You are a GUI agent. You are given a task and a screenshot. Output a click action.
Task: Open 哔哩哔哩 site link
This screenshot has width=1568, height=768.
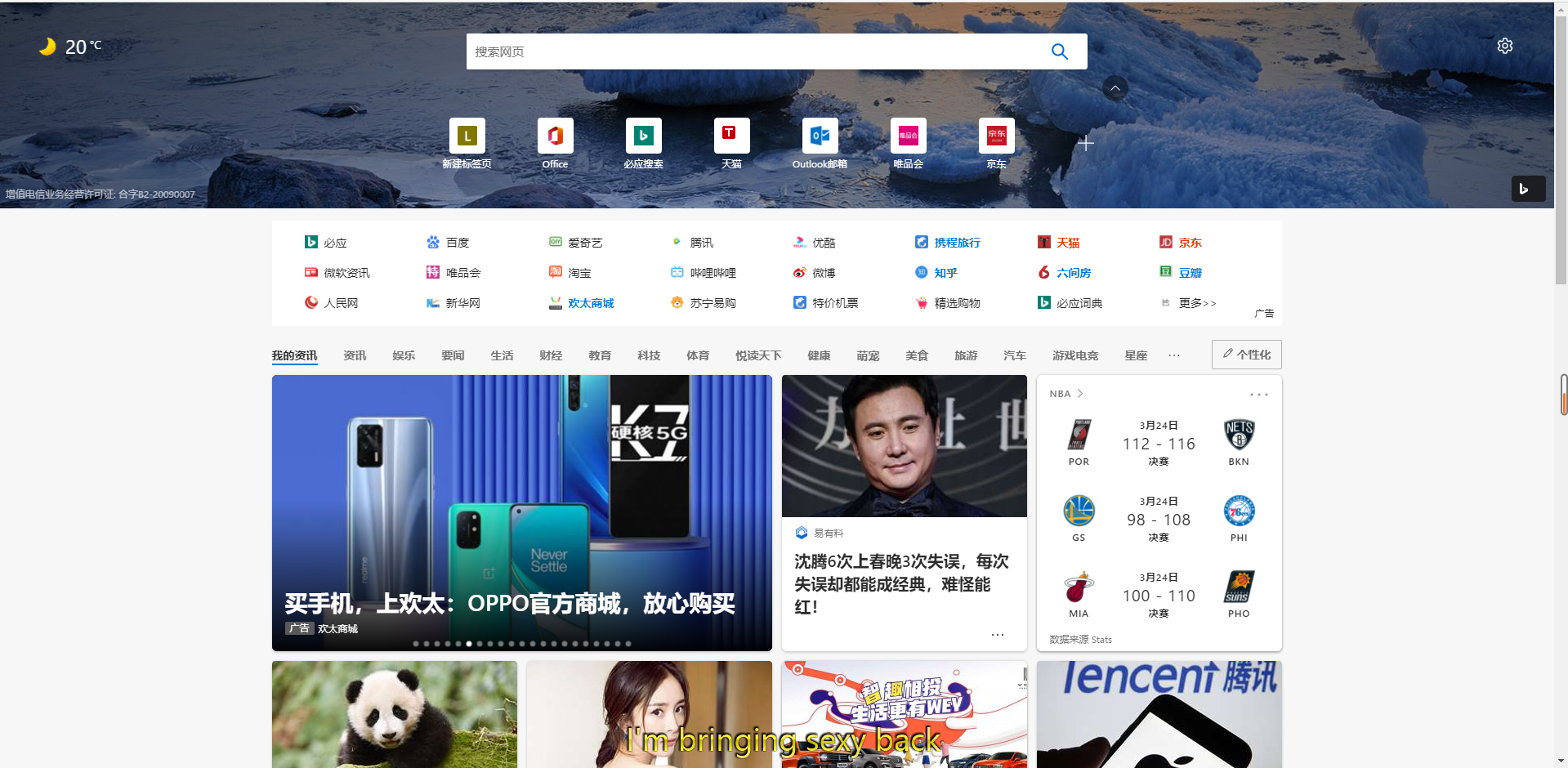[704, 273]
